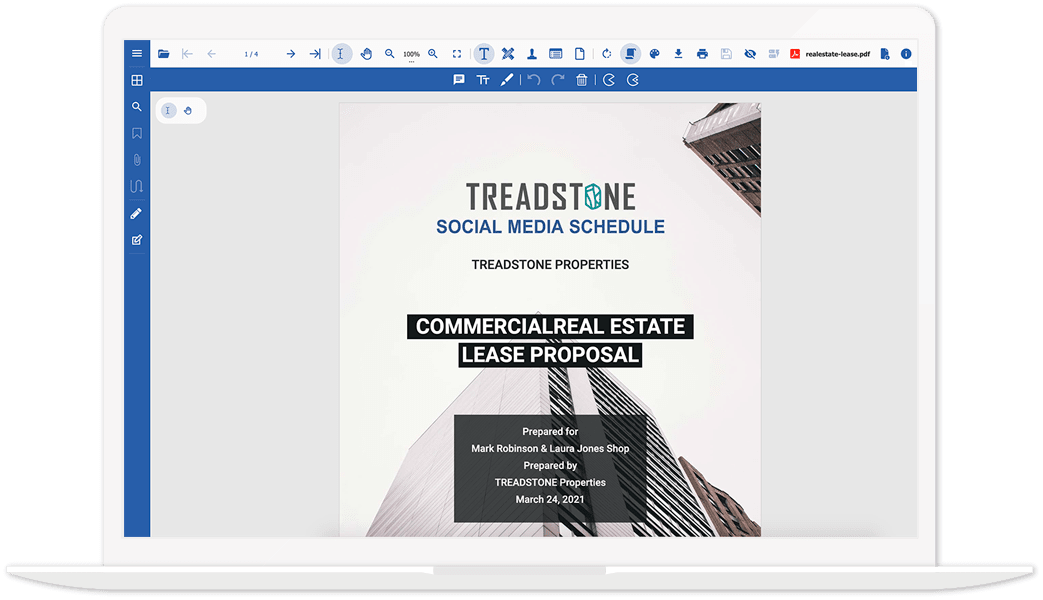The image size is (1043, 600).
Task: Click the stamp tool icon
Action: tap(532, 54)
